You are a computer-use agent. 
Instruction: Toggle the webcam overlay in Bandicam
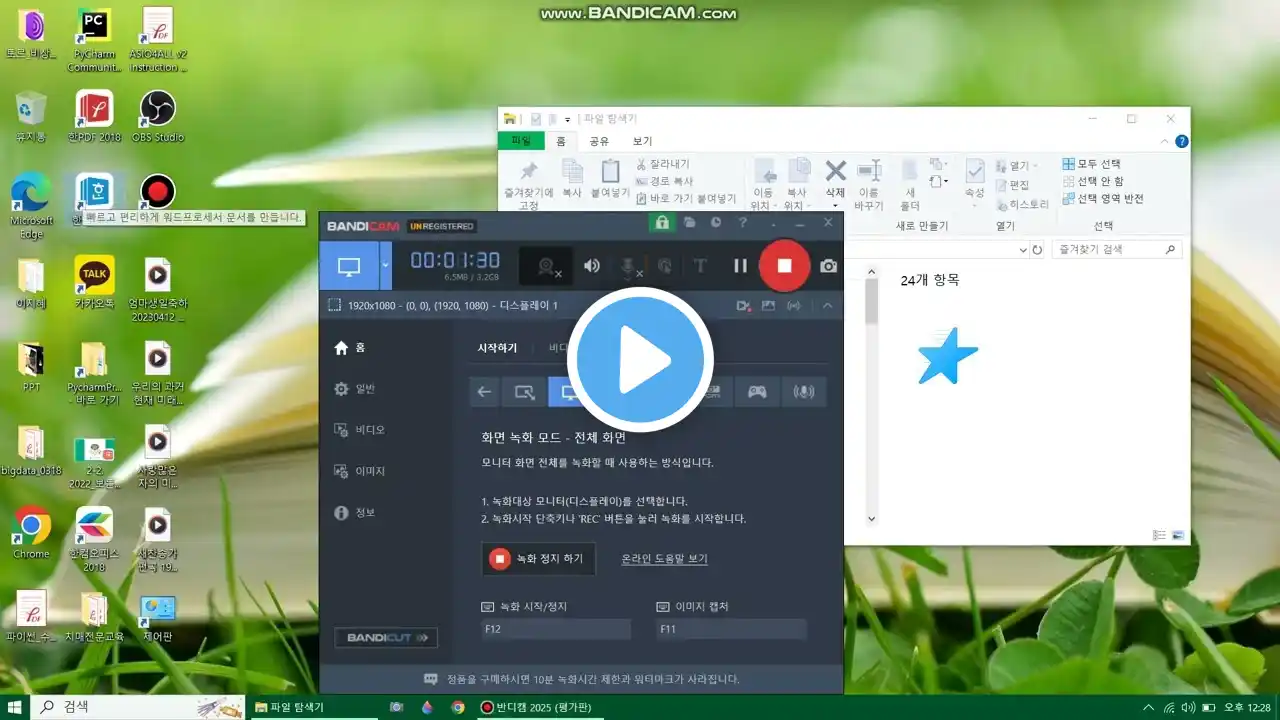547,266
